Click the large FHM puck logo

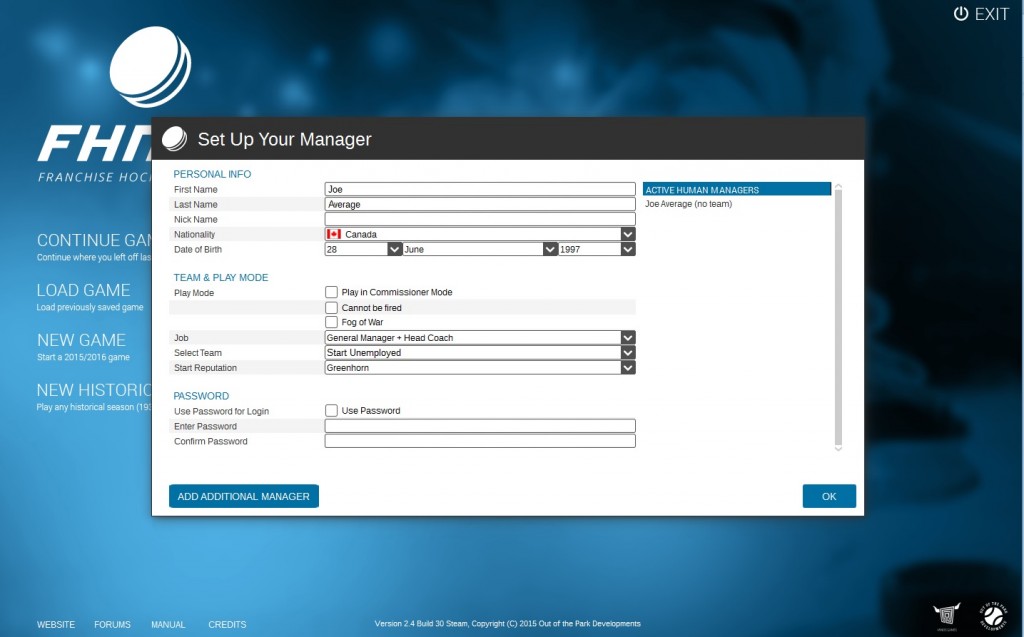150,67
